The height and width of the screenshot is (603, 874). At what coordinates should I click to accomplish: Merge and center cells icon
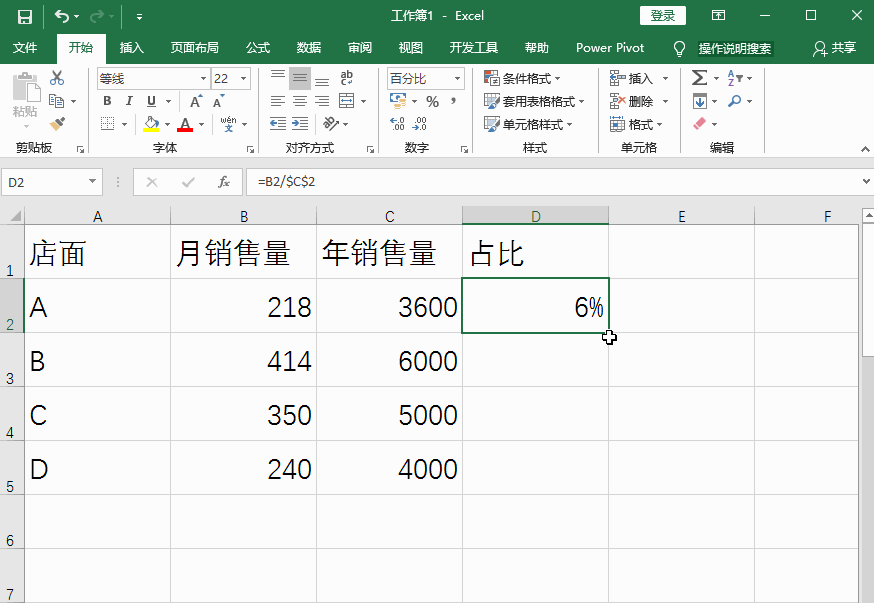tap(347, 101)
